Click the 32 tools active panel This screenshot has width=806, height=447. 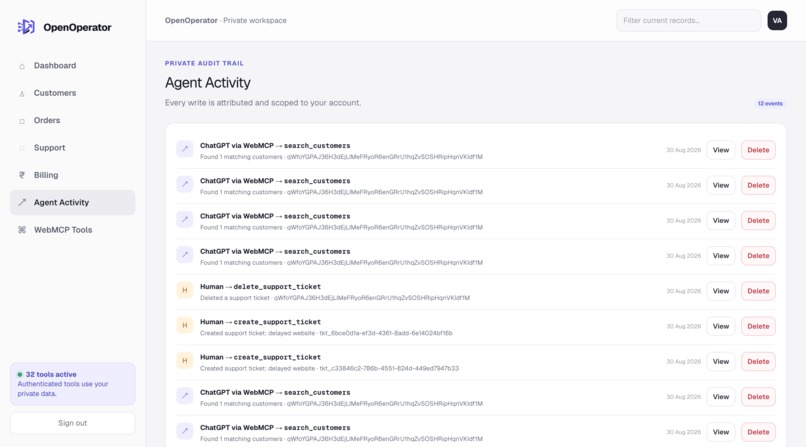point(72,384)
